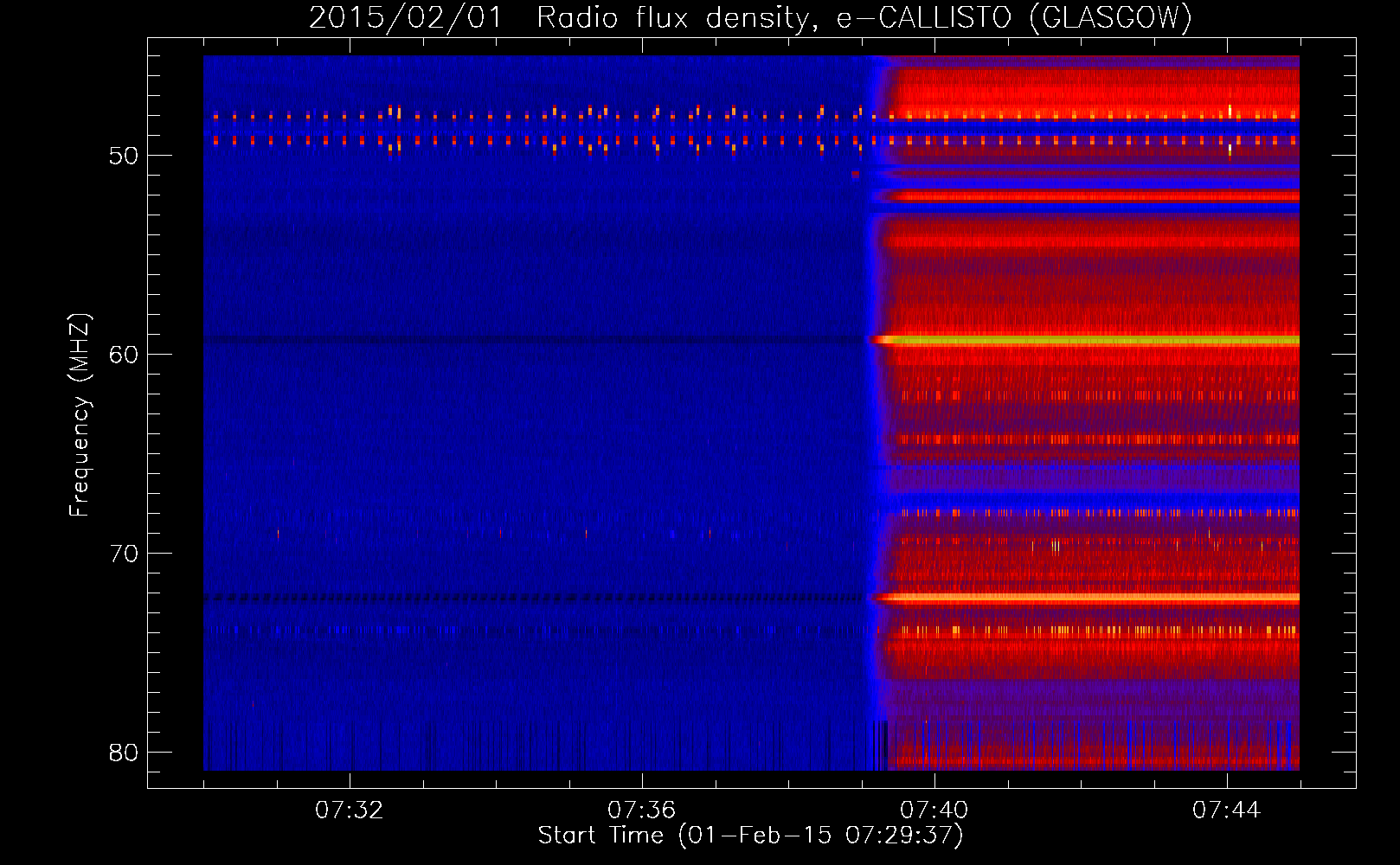
Task: Select the 07:40 time tick label
Action: pos(934,811)
